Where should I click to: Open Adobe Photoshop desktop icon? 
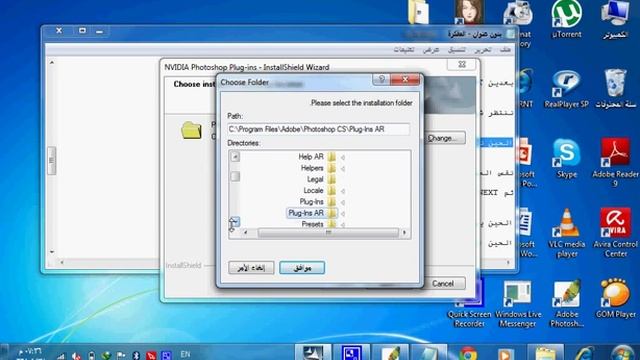point(567,303)
